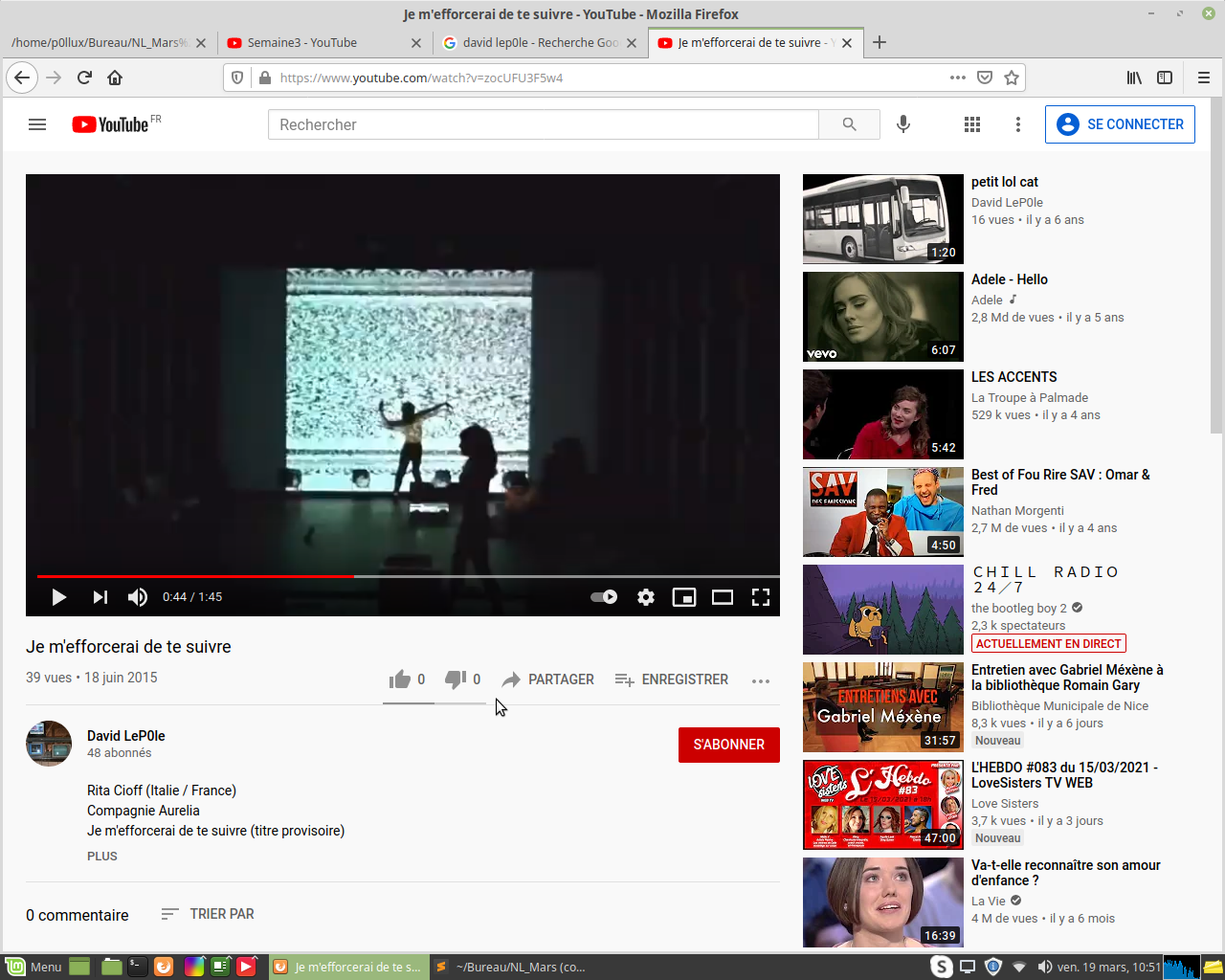Like the video with thumbs up

pyautogui.click(x=400, y=679)
